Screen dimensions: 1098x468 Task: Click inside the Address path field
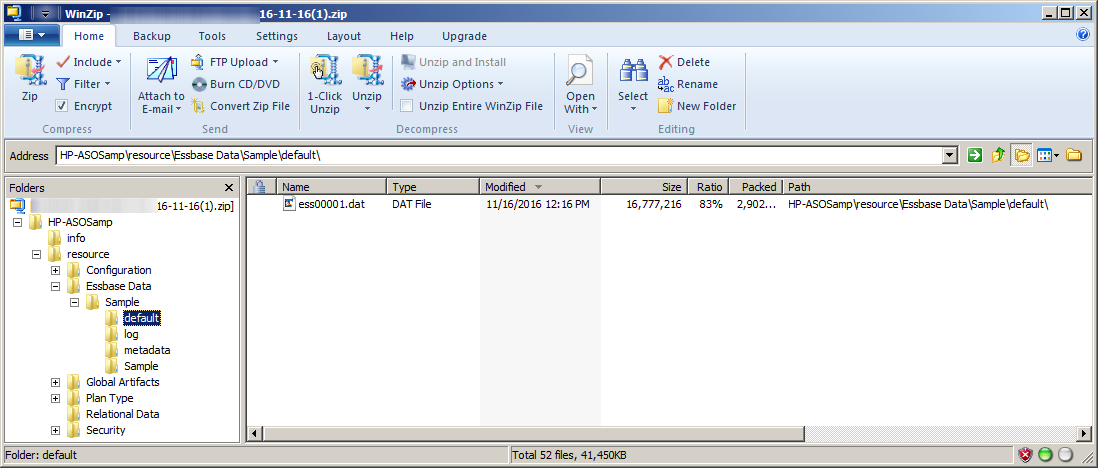click(499, 156)
